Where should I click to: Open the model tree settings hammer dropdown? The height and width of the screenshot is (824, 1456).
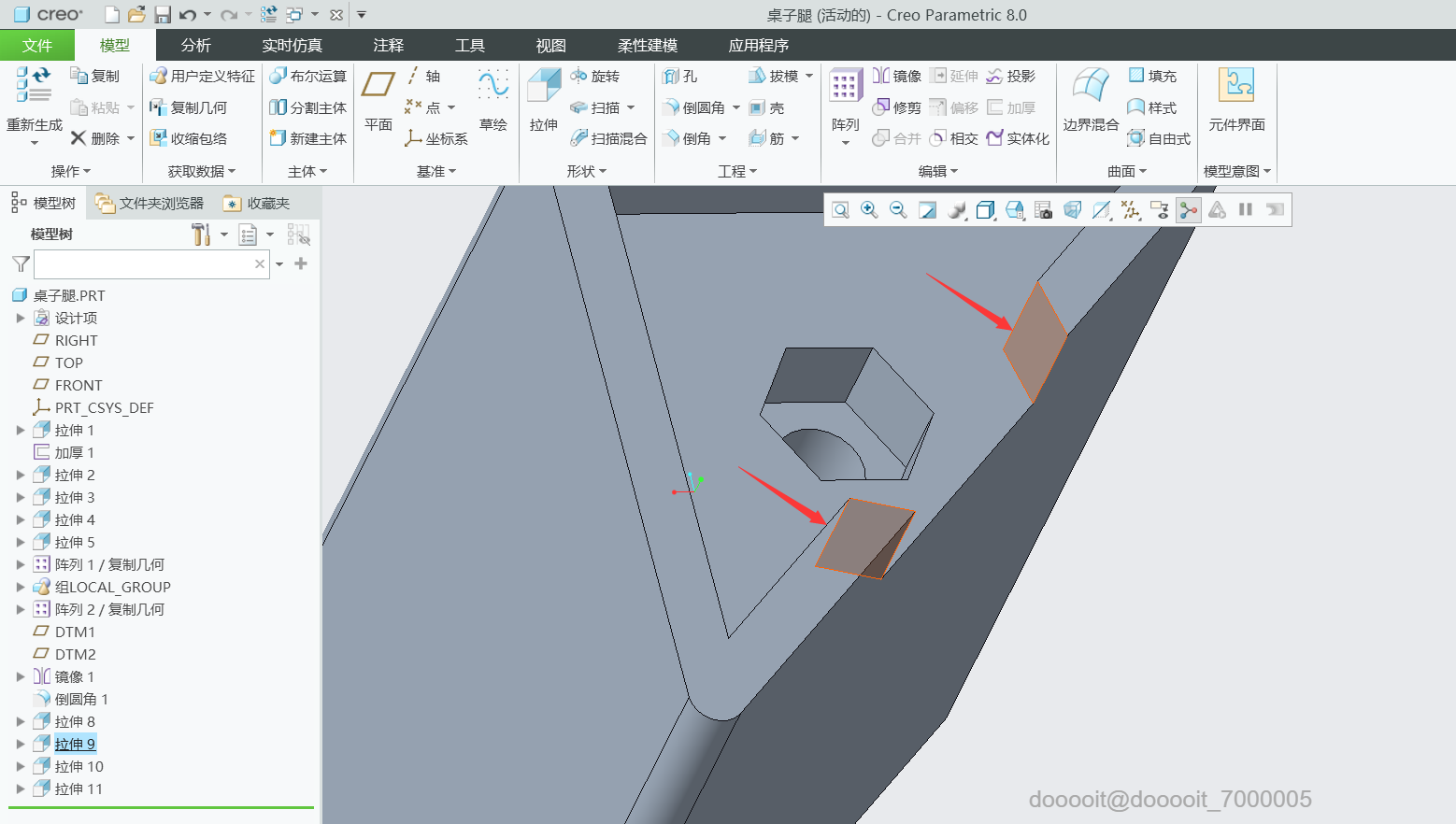pyautogui.click(x=224, y=234)
